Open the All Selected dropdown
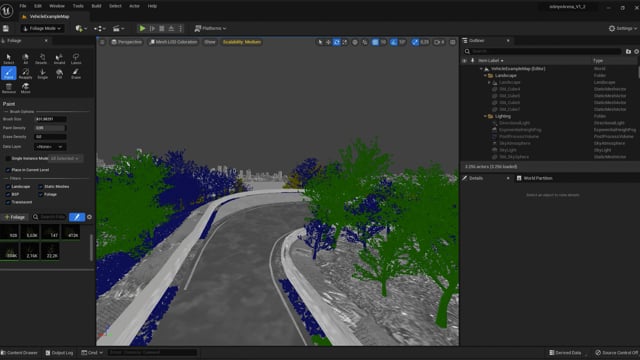This screenshot has height=360, width=640. 65,158
